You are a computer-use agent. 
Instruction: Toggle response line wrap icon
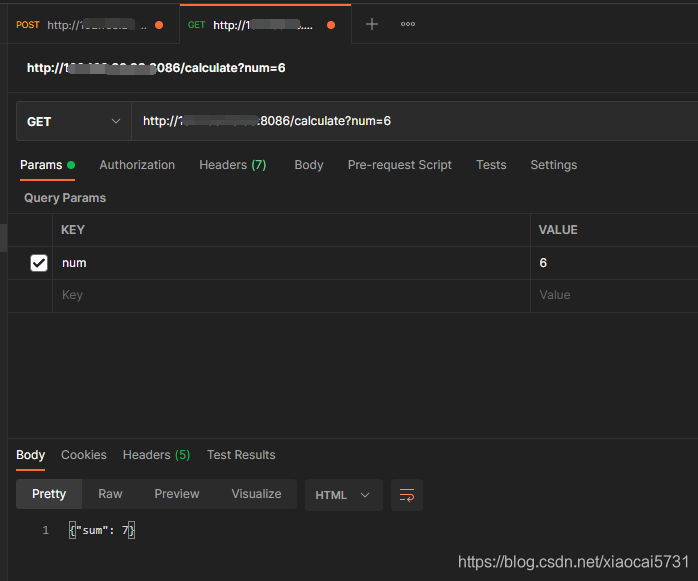(x=407, y=495)
